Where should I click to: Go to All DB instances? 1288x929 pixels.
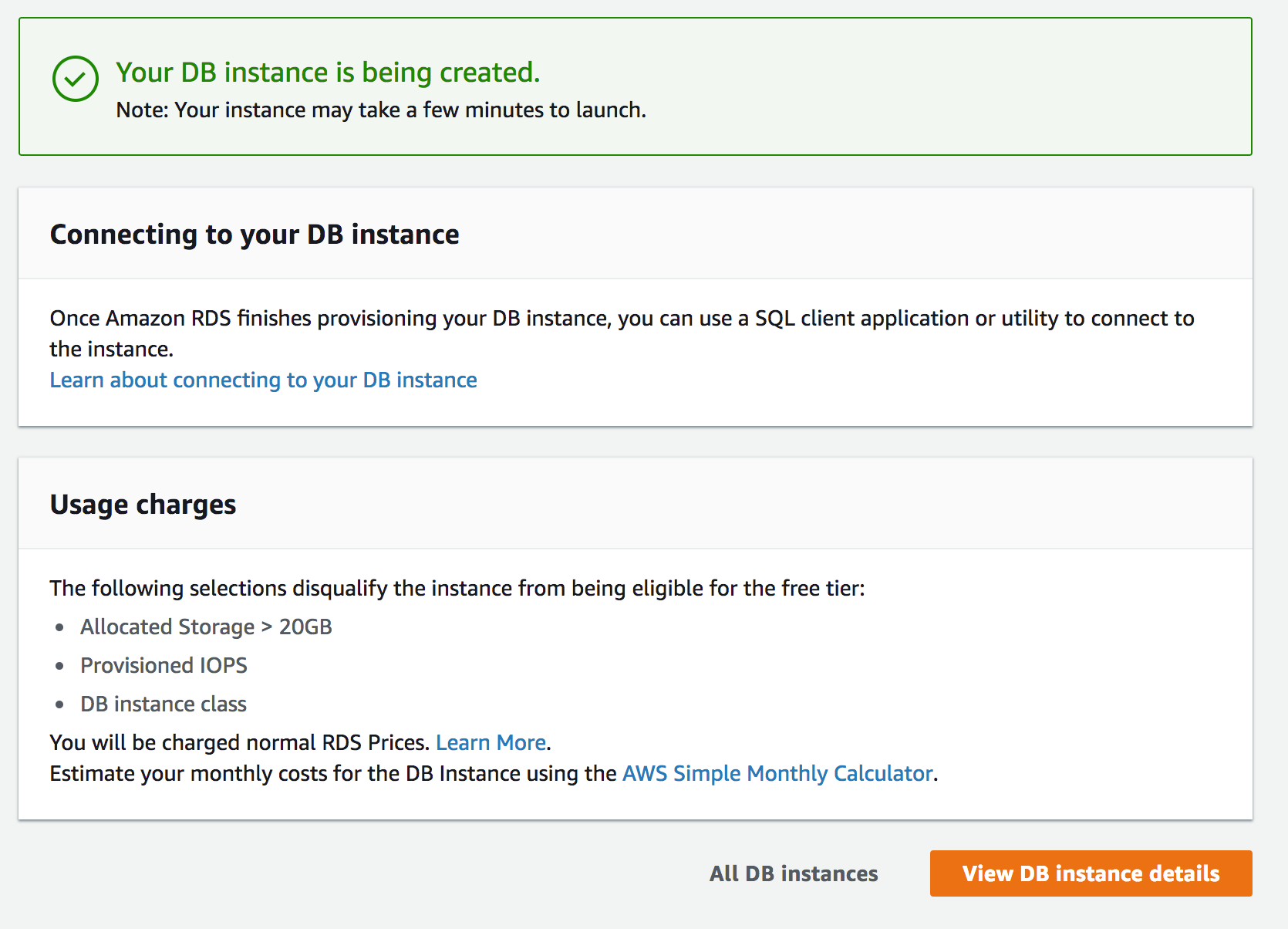tap(794, 873)
